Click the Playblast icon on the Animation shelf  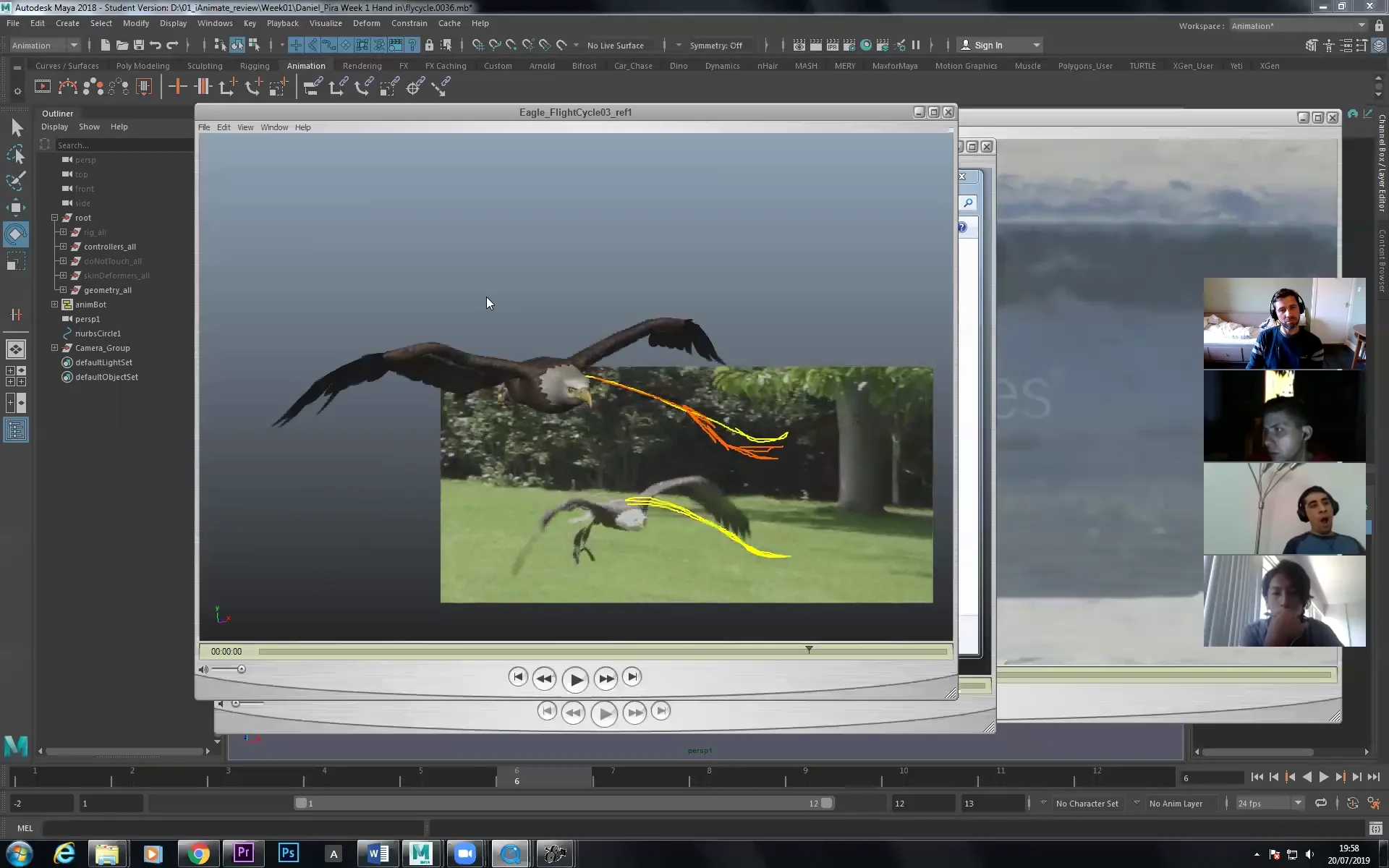coord(43,86)
